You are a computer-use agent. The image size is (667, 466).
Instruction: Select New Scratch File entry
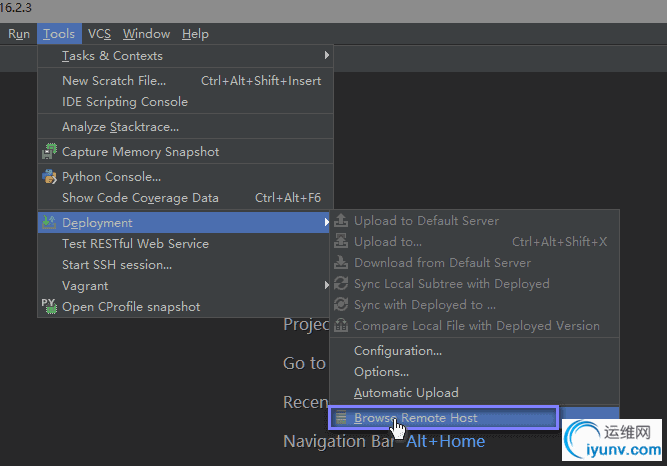tap(114, 81)
